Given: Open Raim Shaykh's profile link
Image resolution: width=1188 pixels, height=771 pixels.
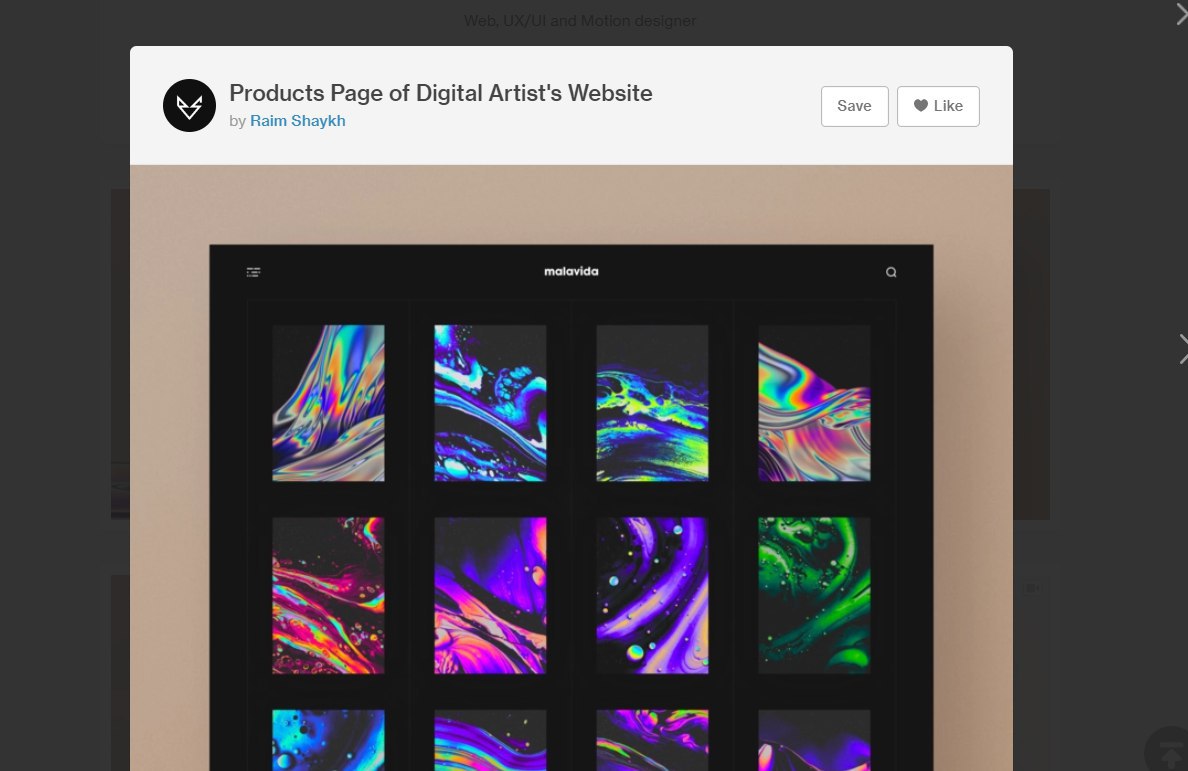Looking at the screenshot, I should [298, 121].
